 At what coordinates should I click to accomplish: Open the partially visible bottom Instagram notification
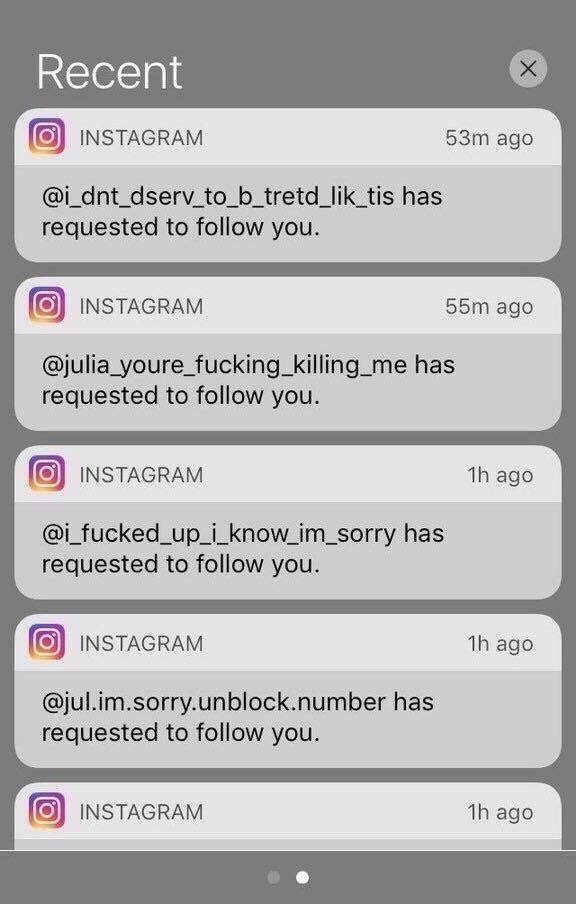point(288,816)
